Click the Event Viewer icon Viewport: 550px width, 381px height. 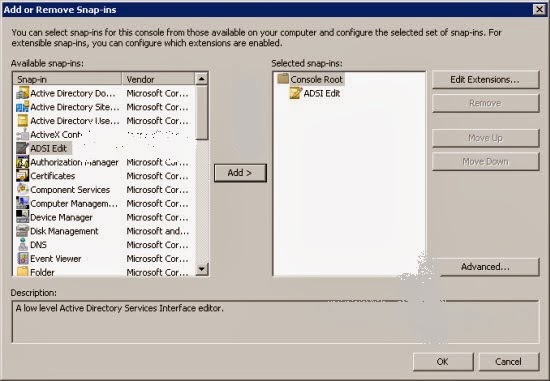pyautogui.click(x=23, y=259)
